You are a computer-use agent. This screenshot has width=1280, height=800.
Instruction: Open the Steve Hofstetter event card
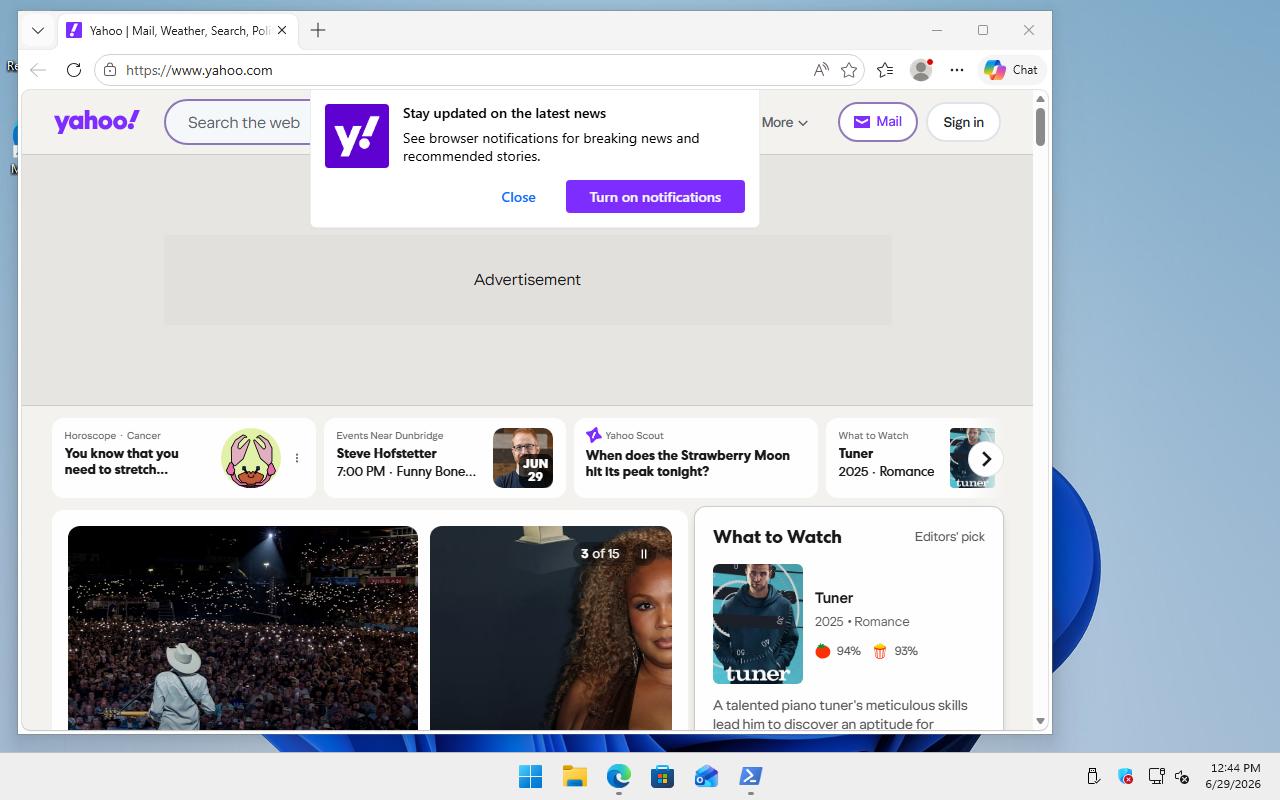[445, 458]
